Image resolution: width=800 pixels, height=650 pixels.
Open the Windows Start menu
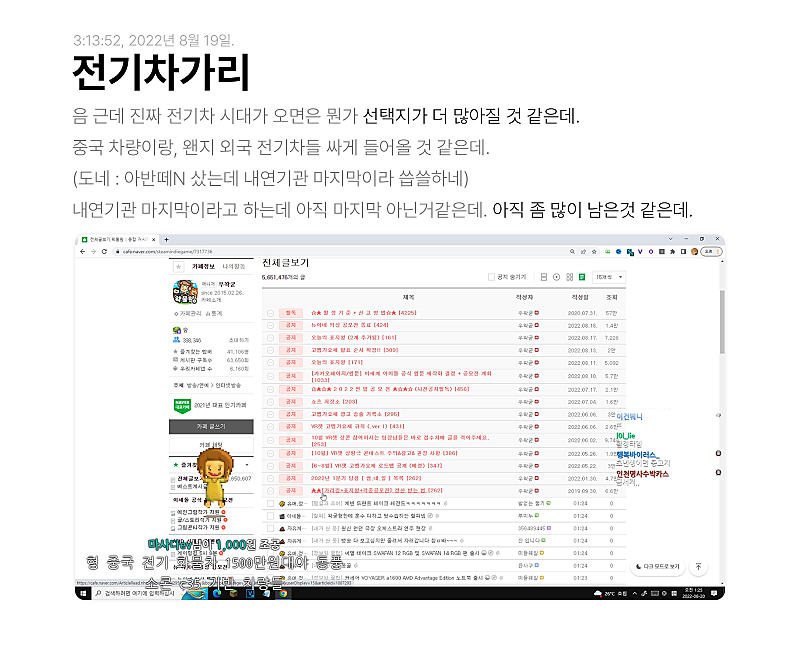point(83,593)
